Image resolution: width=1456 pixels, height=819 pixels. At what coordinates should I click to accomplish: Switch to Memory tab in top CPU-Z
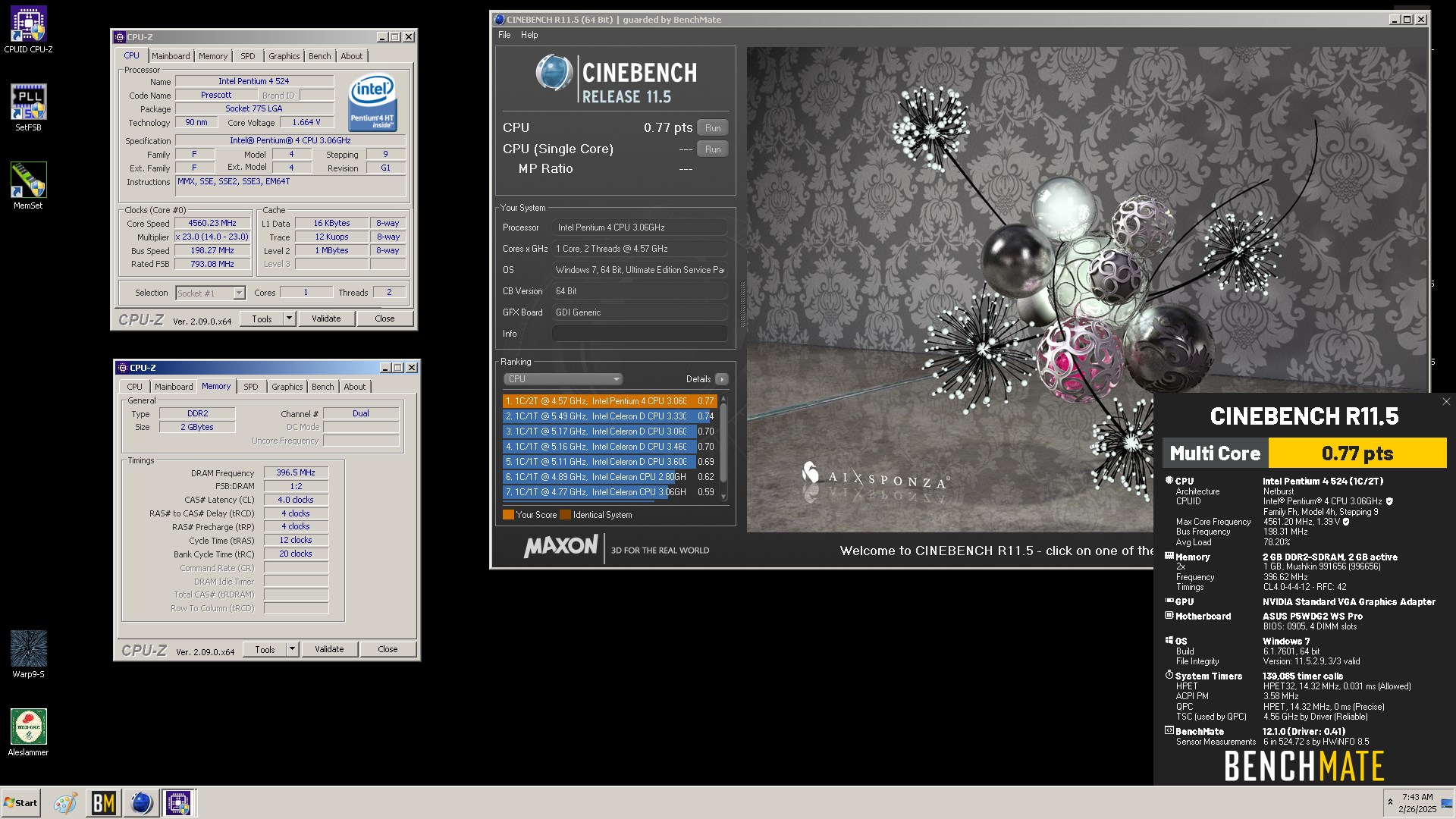point(213,56)
